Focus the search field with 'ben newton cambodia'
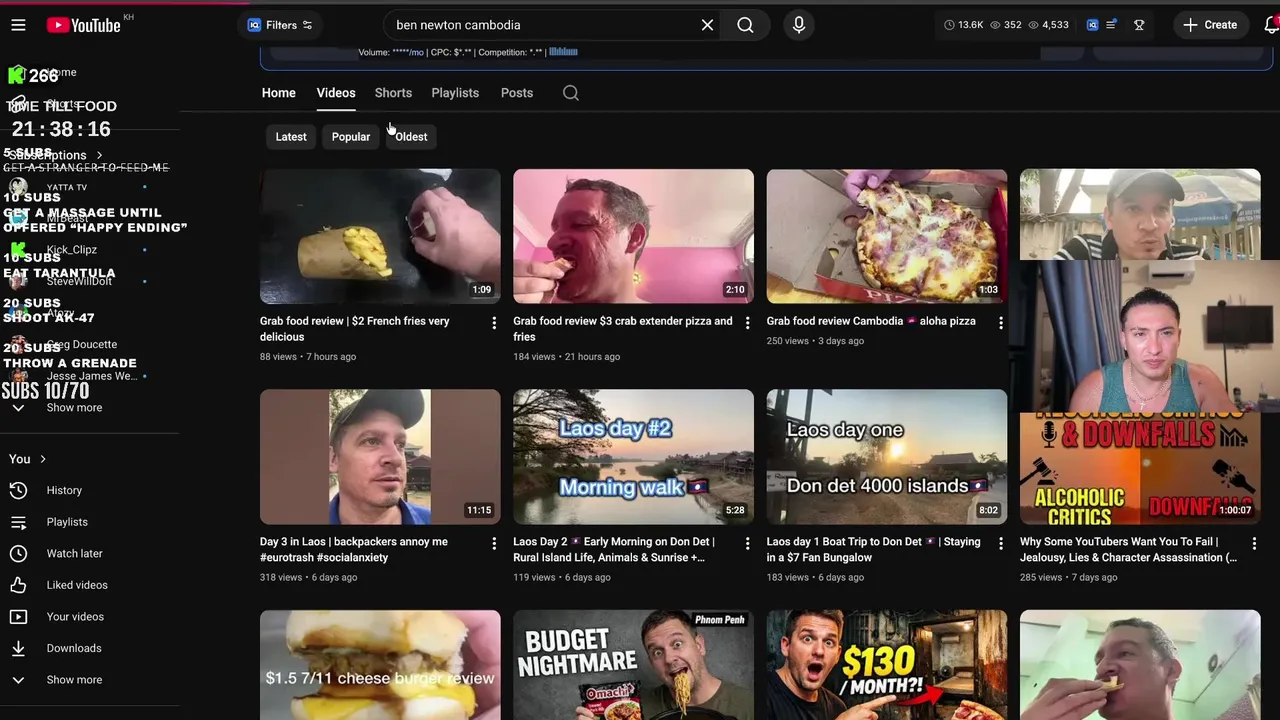 click(x=540, y=25)
